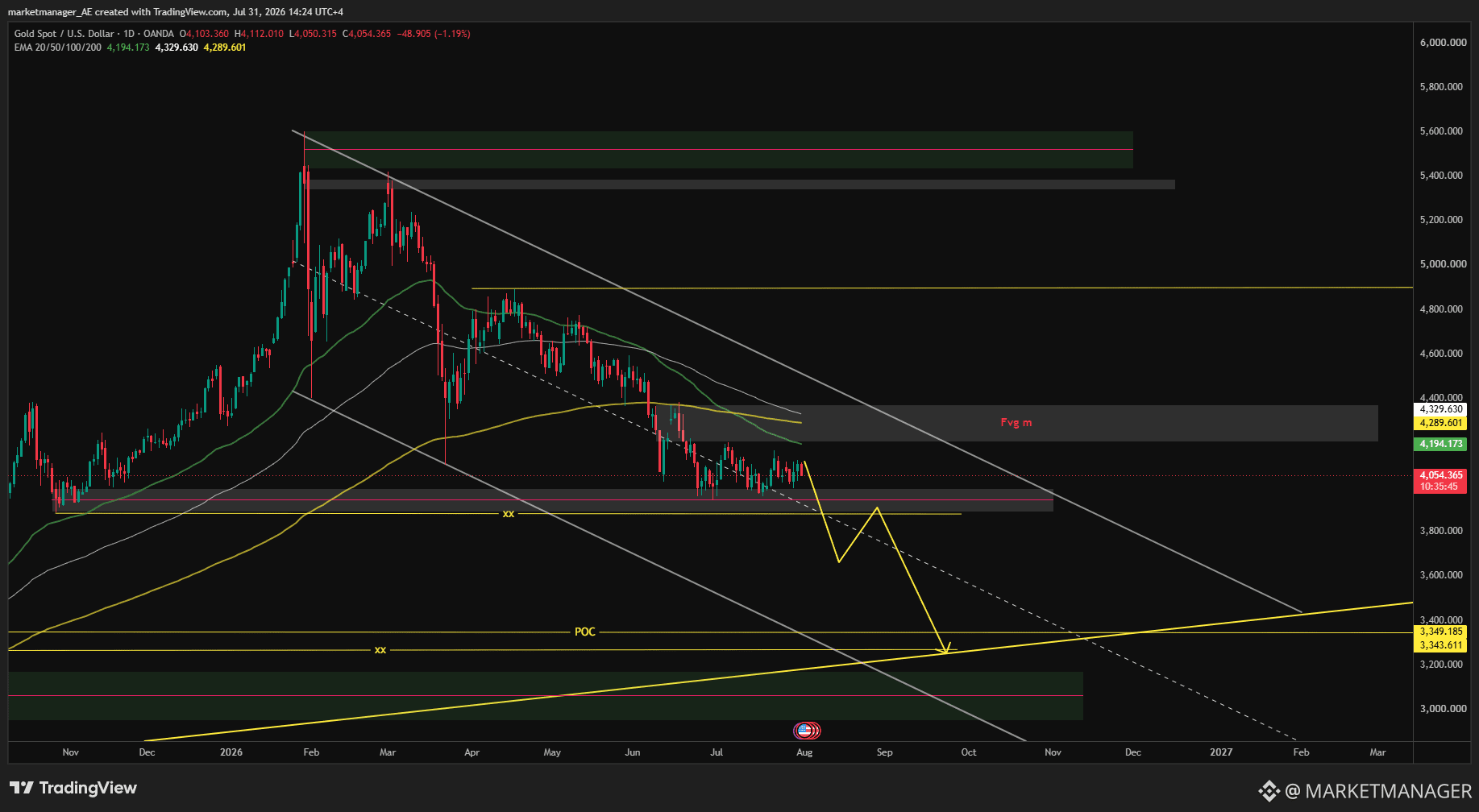Screen dimensions: 1479x812
Task: Click the Apr label on time axis
Action: (472, 752)
